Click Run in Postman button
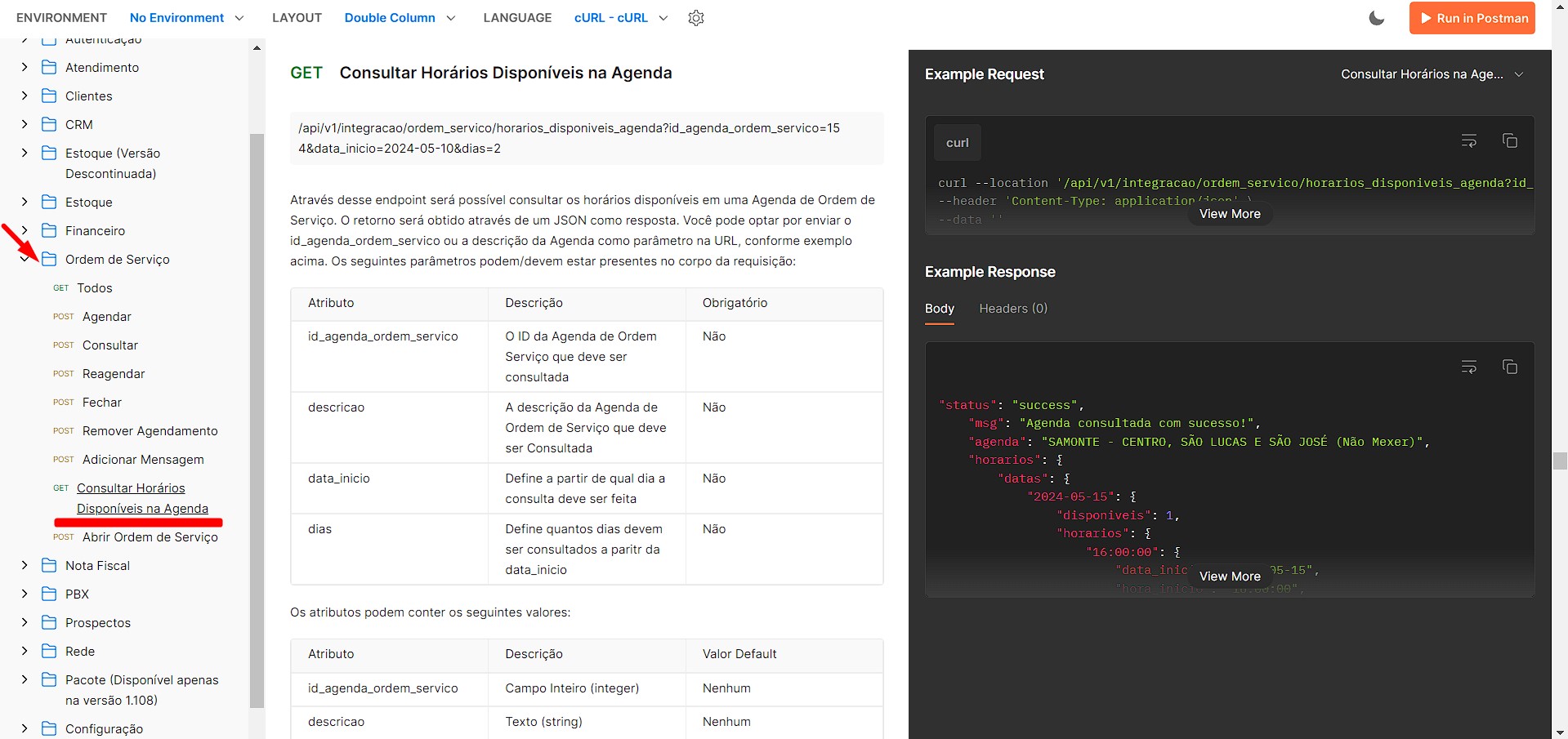The image size is (1568, 739). point(1472,18)
